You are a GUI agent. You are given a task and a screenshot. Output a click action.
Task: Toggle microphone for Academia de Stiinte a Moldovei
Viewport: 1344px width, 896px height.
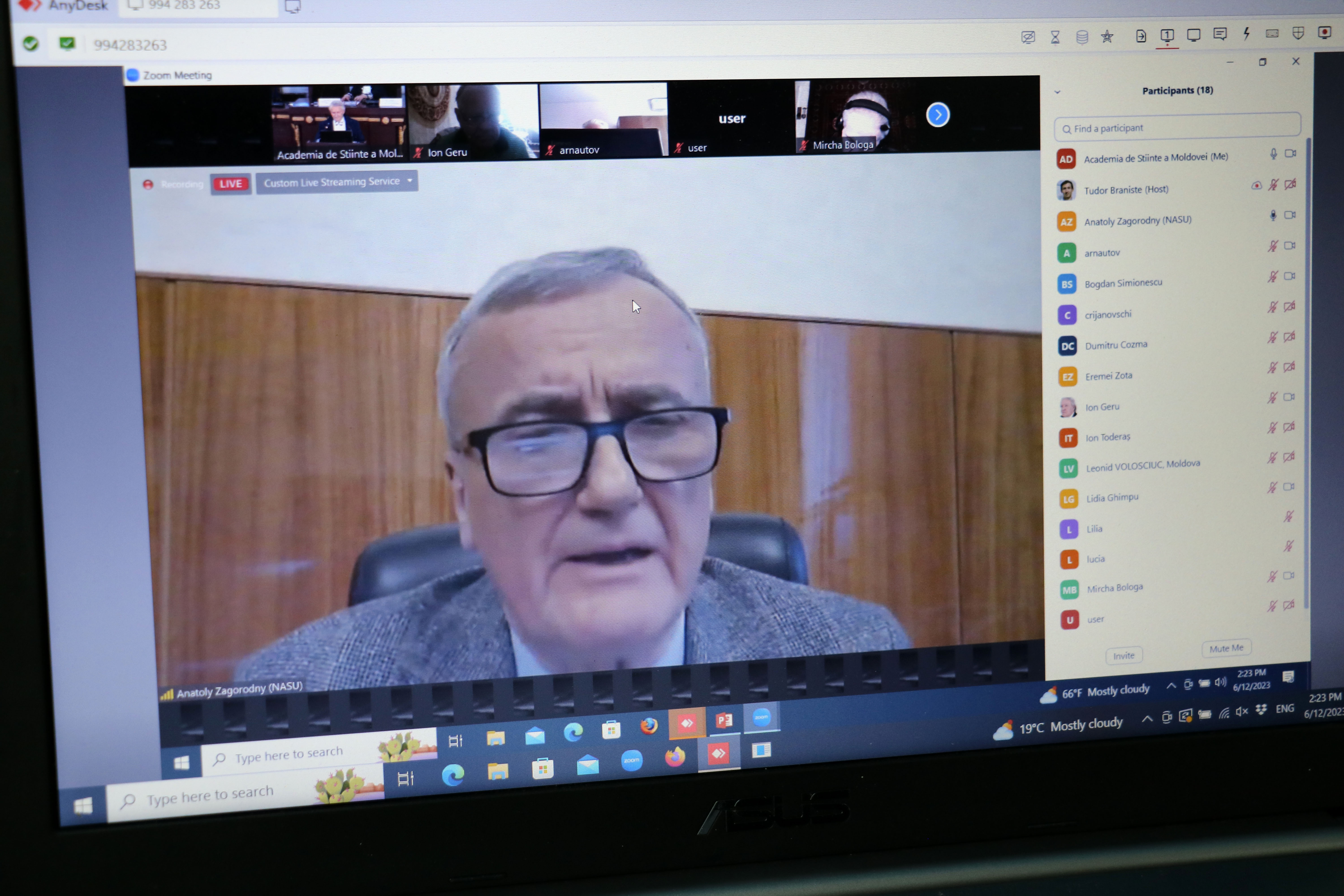1273,154
